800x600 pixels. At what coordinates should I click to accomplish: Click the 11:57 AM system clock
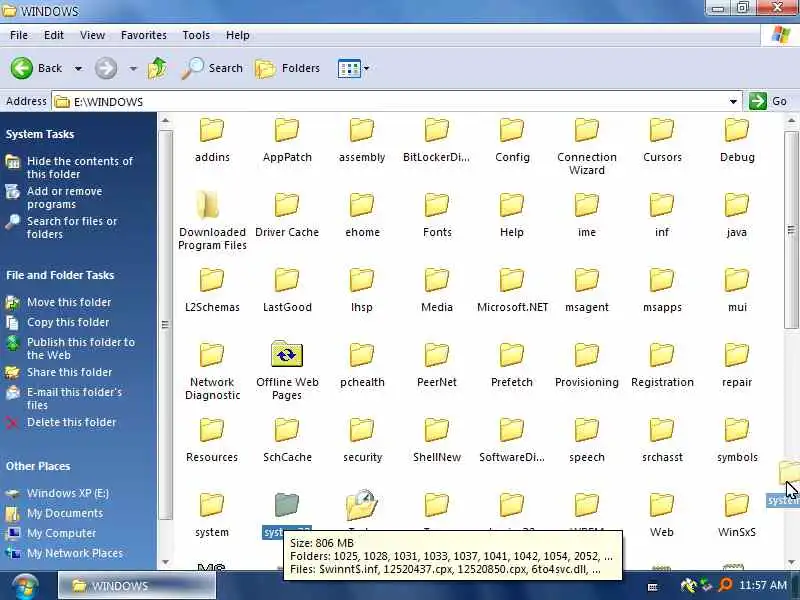click(x=763, y=585)
